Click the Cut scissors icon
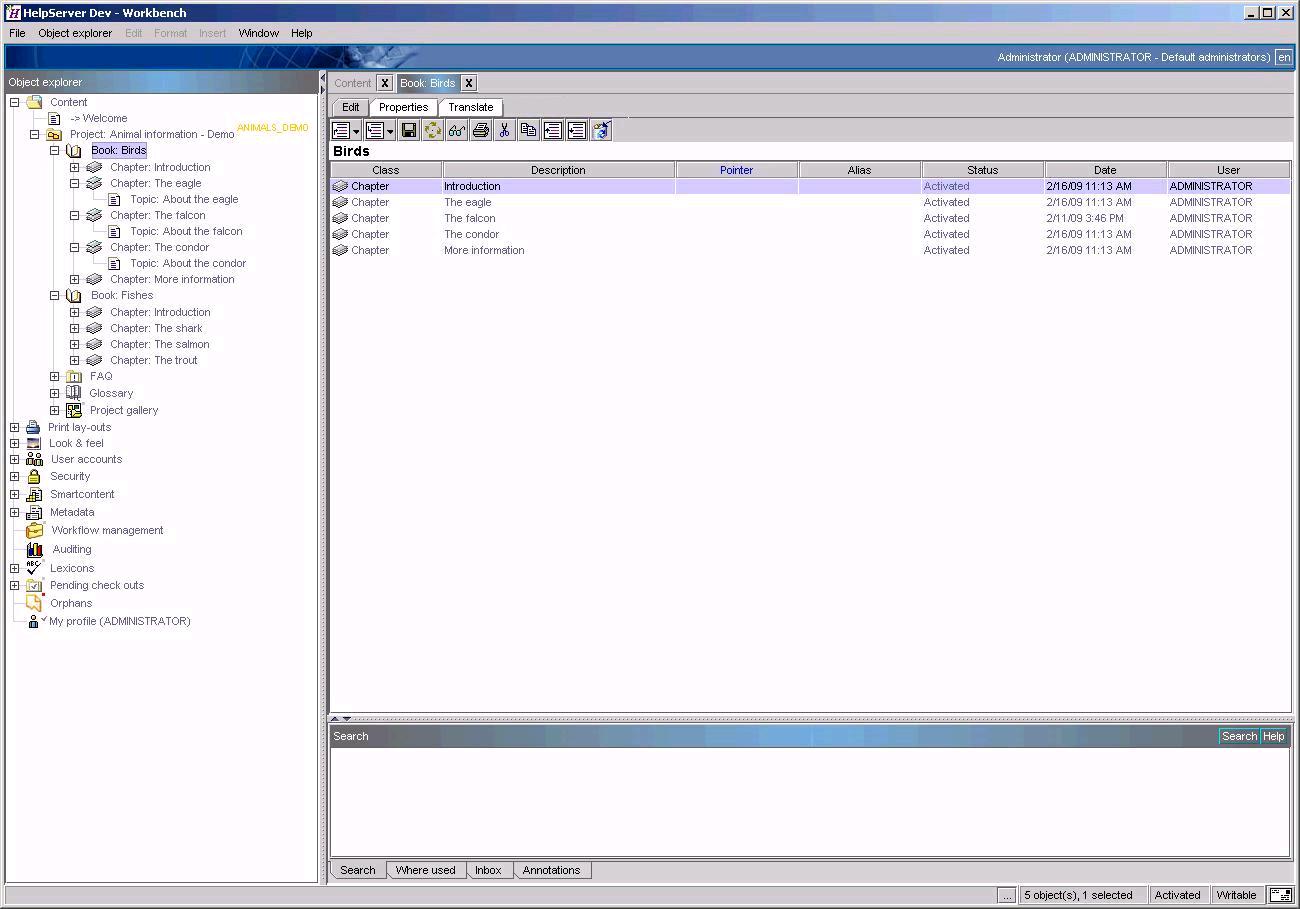Viewport: 1300px width, 909px height. tap(504, 130)
